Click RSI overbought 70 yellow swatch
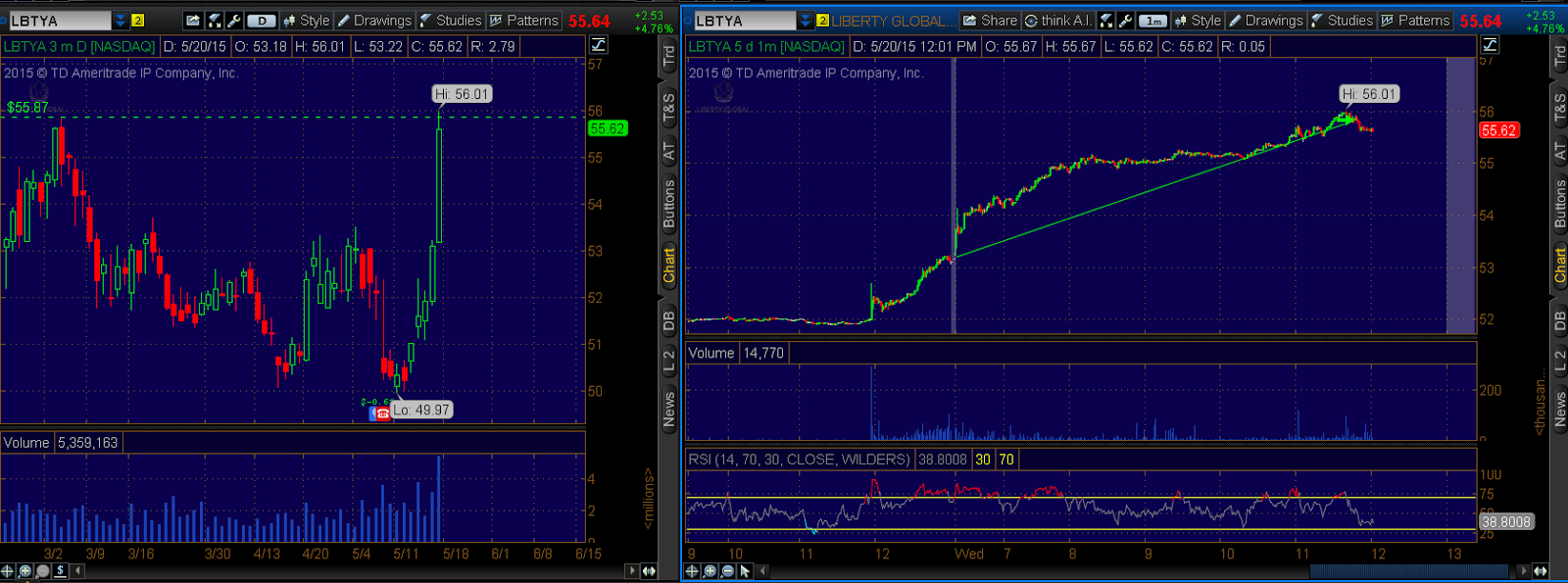This screenshot has width=1568, height=583. click(x=1006, y=460)
